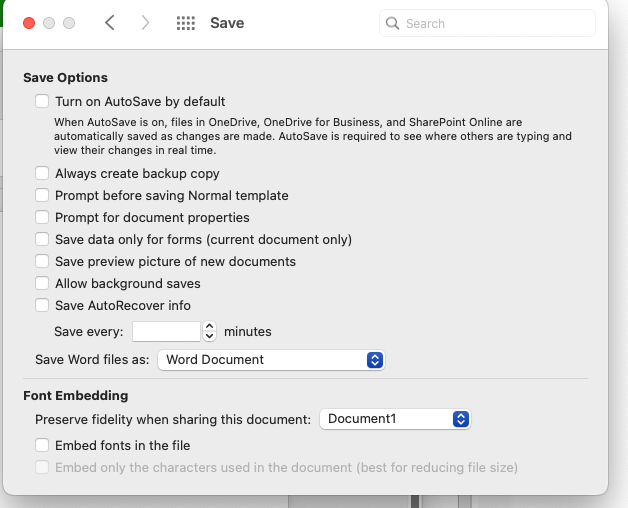Screen dimensions: 628x508
Task: Enable Prompt for document properties
Action: [42, 218]
